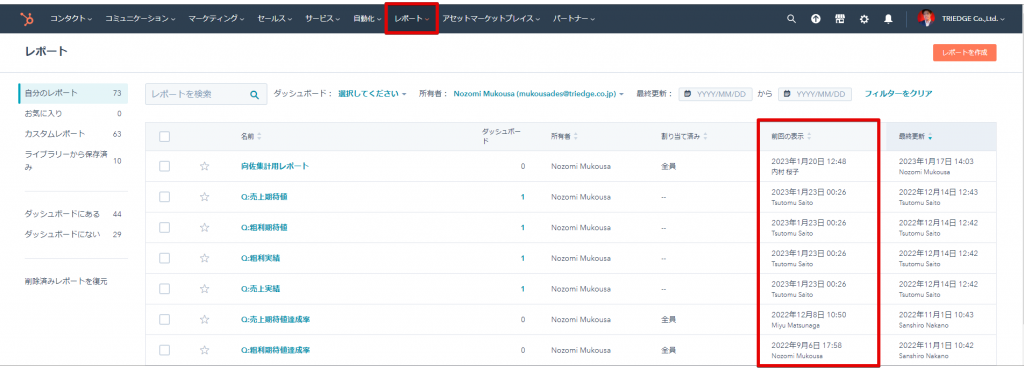Check the Q:売上期待値達成率 row checkbox

point(165,320)
